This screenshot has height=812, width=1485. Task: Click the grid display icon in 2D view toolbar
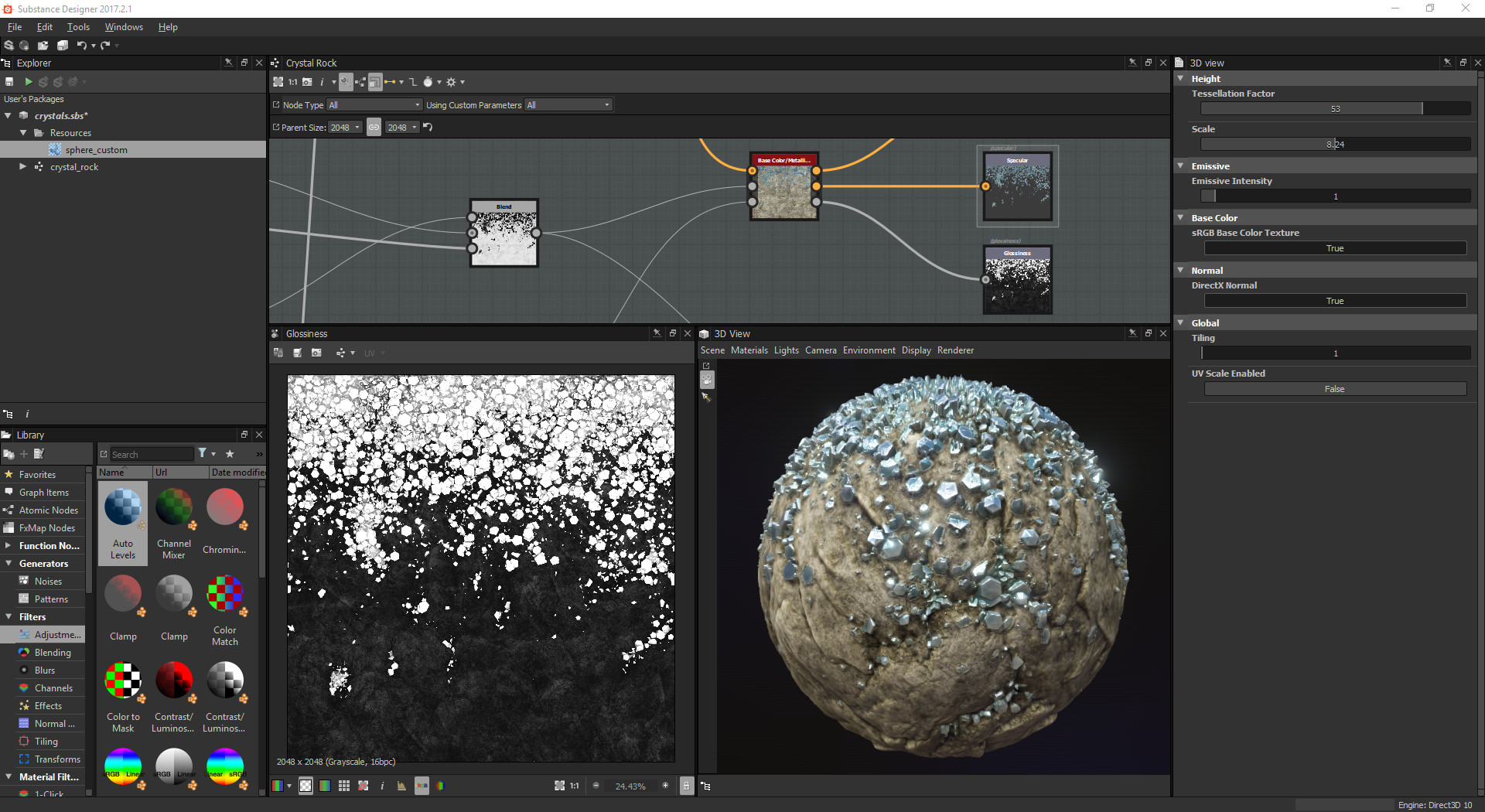click(x=343, y=786)
